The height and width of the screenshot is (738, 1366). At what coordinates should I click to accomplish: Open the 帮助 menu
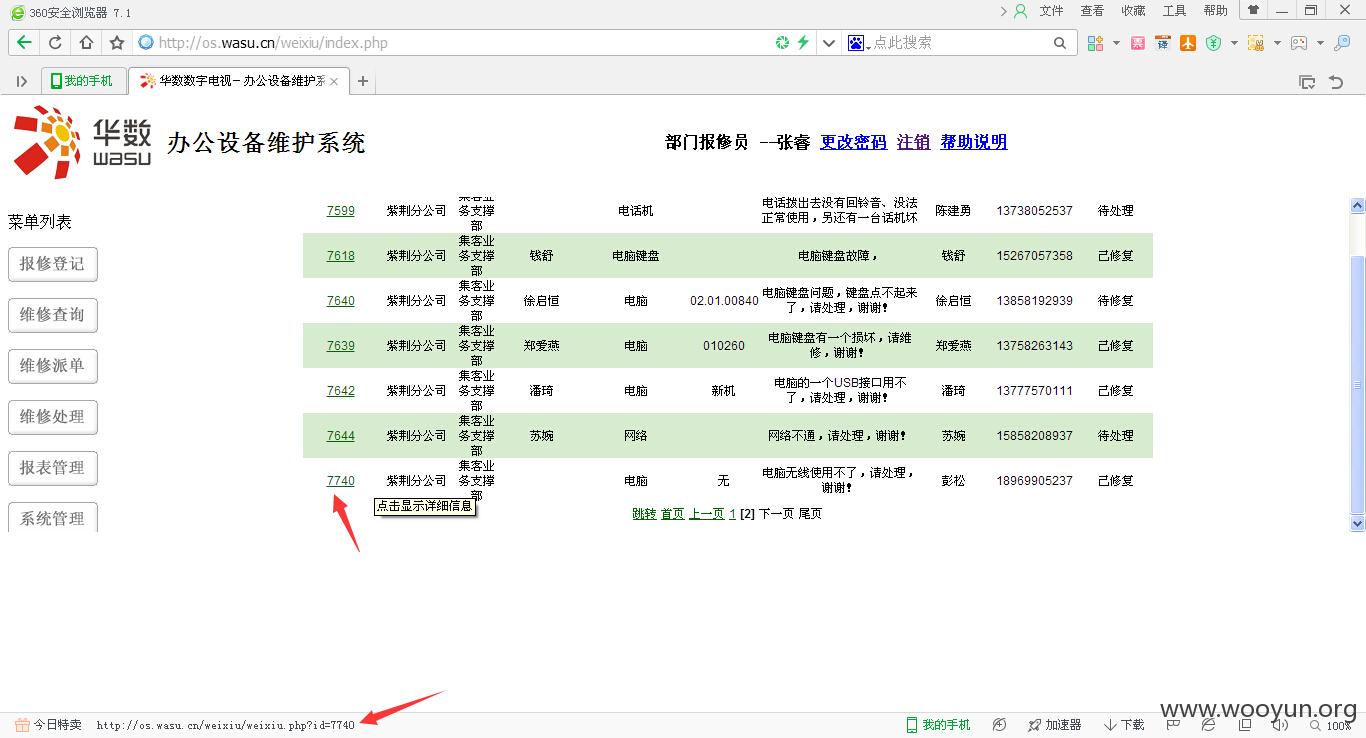pos(1215,11)
